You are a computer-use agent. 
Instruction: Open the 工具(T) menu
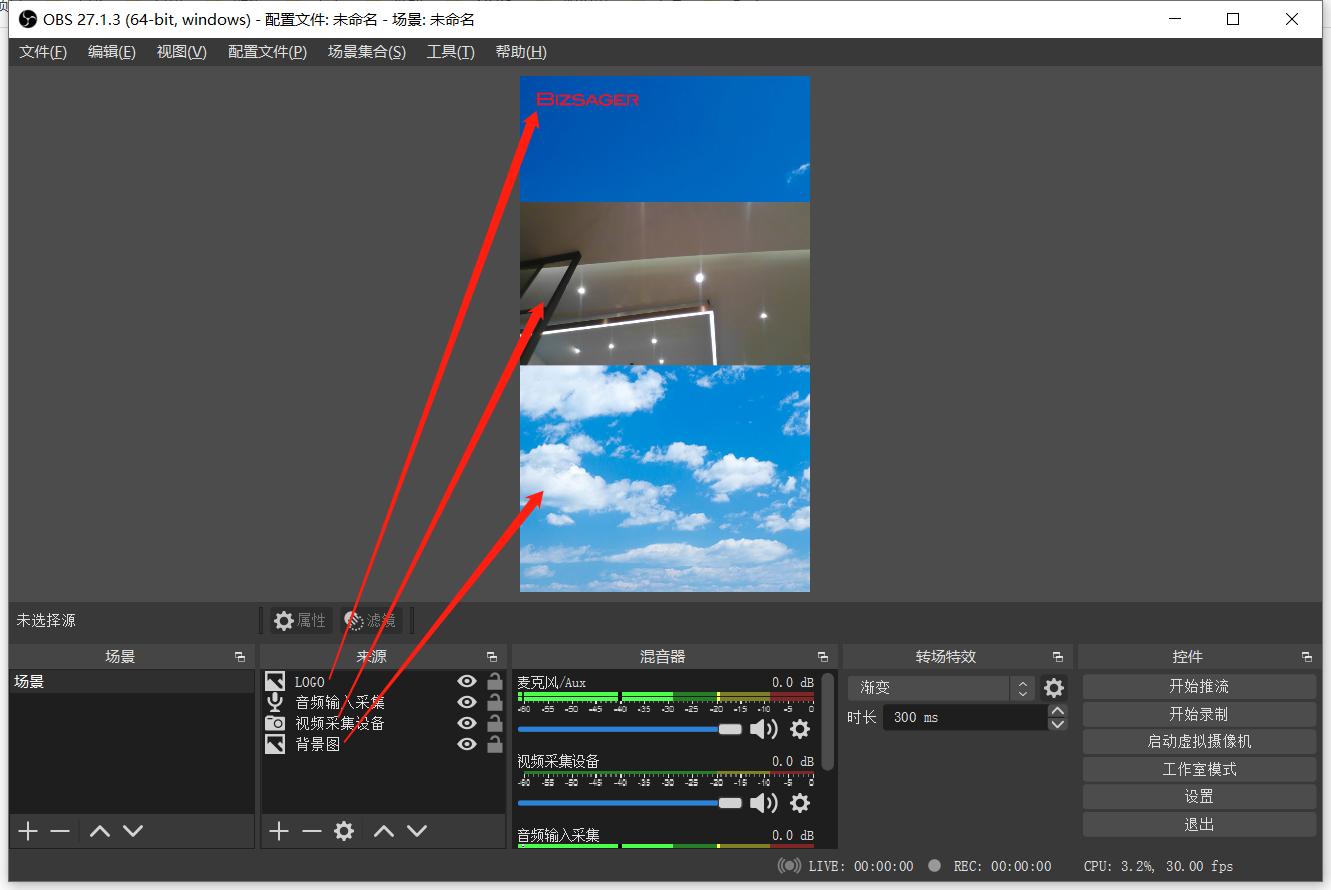click(x=451, y=52)
